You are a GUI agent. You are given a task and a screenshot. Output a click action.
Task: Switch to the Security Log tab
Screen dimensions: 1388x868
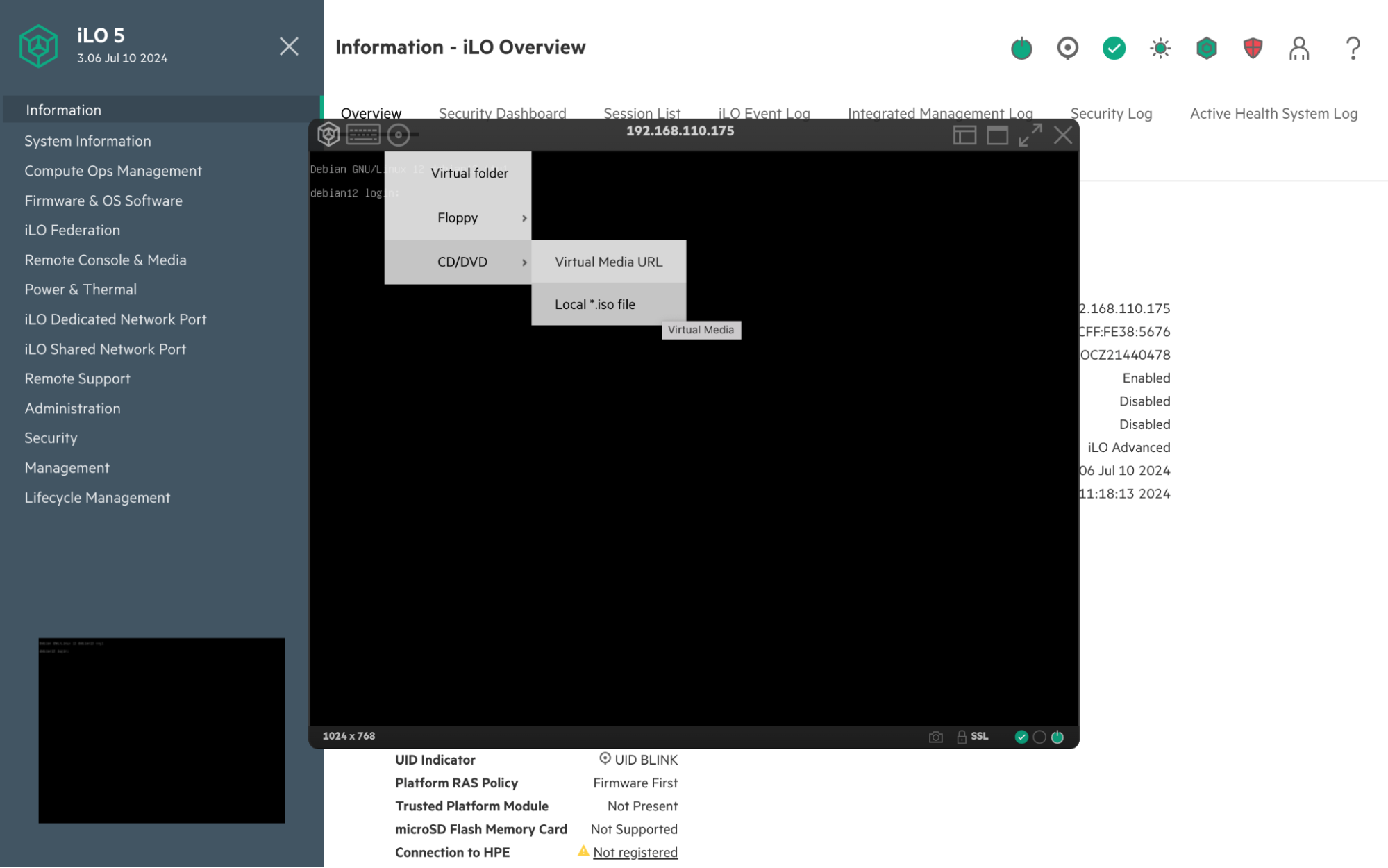pyautogui.click(x=1111, y=113)
